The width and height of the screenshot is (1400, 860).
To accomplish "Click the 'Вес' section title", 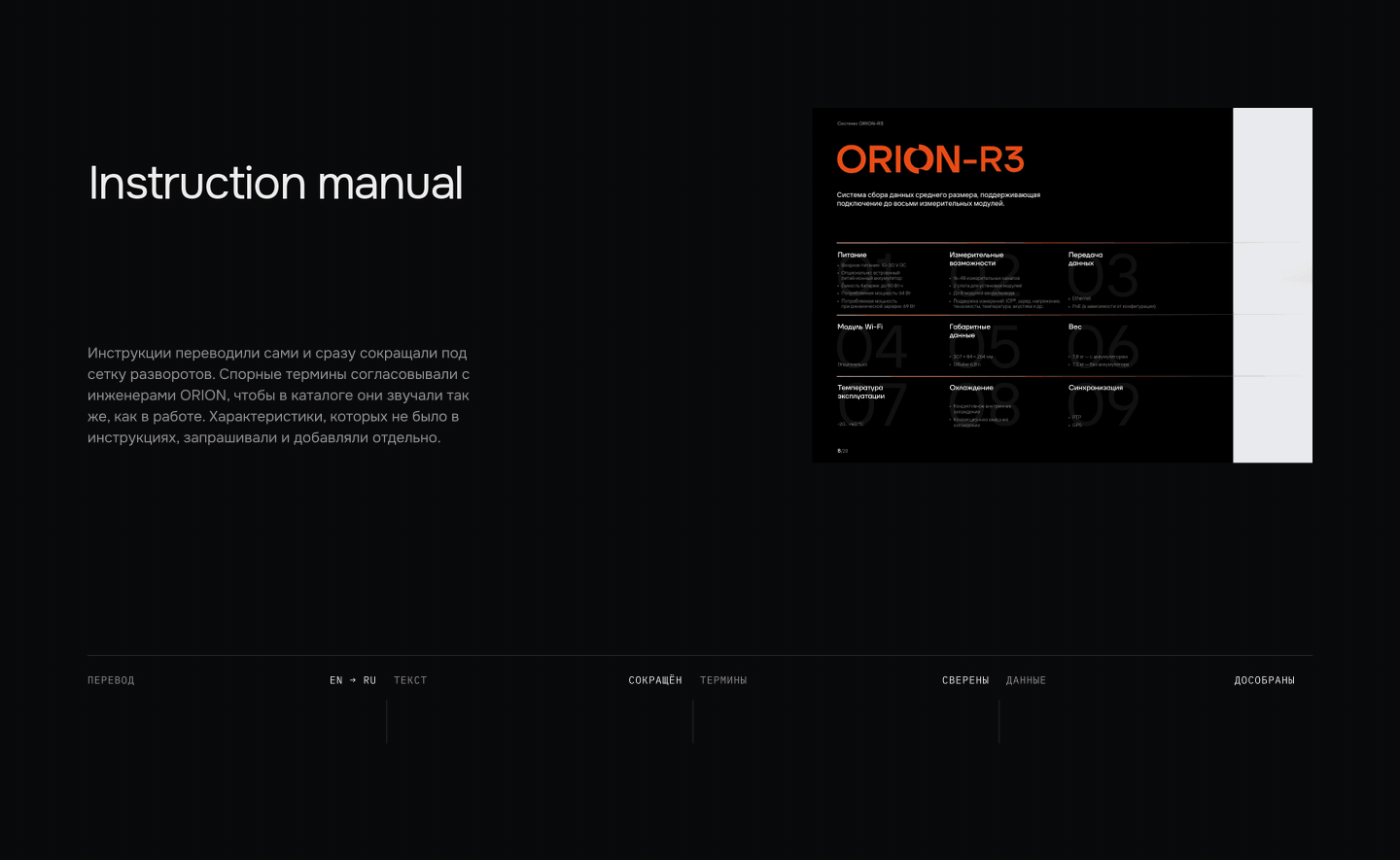I will tap(1074, 327).
